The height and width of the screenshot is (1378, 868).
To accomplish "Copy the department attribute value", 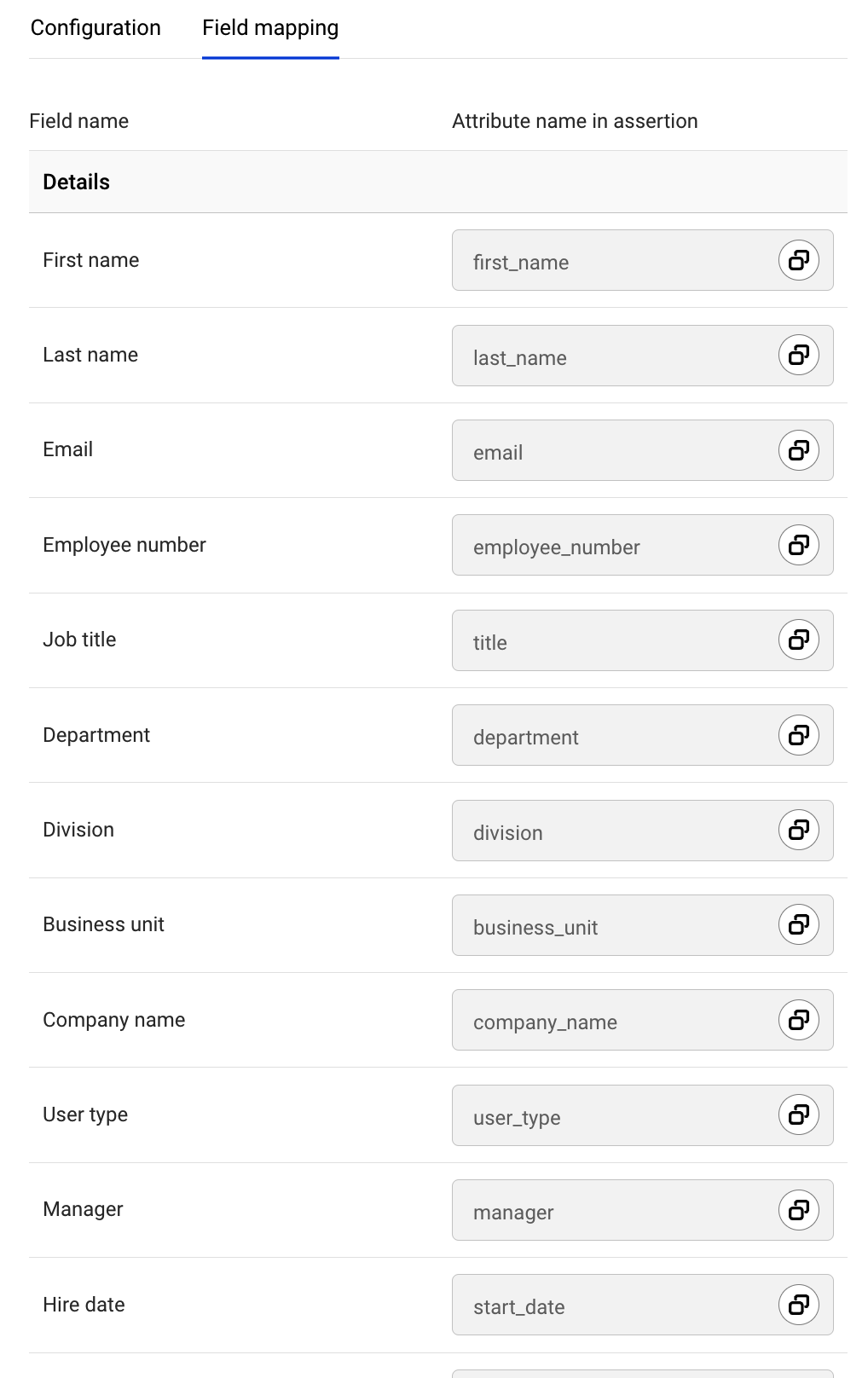I will (x=798, y=735).
